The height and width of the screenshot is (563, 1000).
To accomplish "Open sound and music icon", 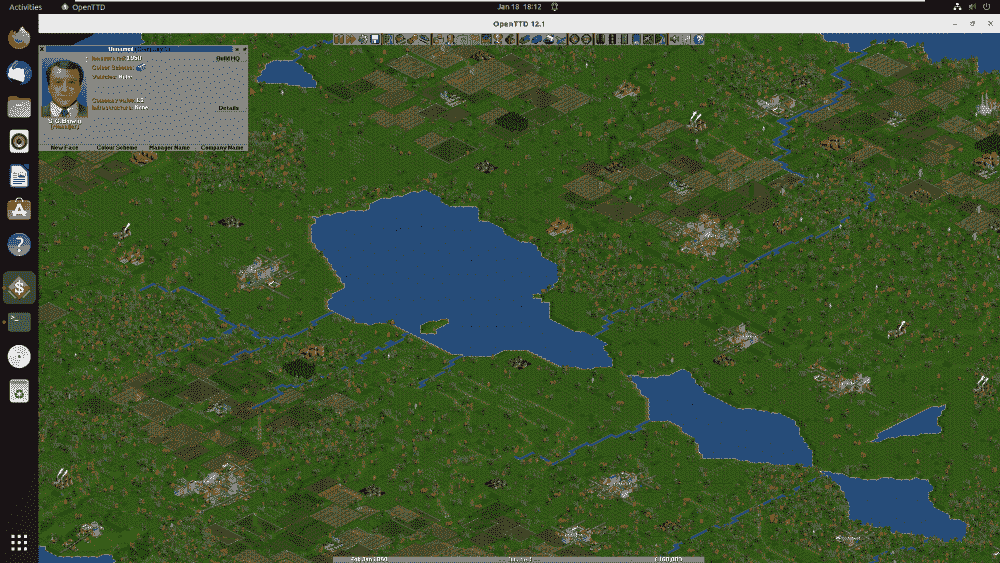I will [673, 40].
